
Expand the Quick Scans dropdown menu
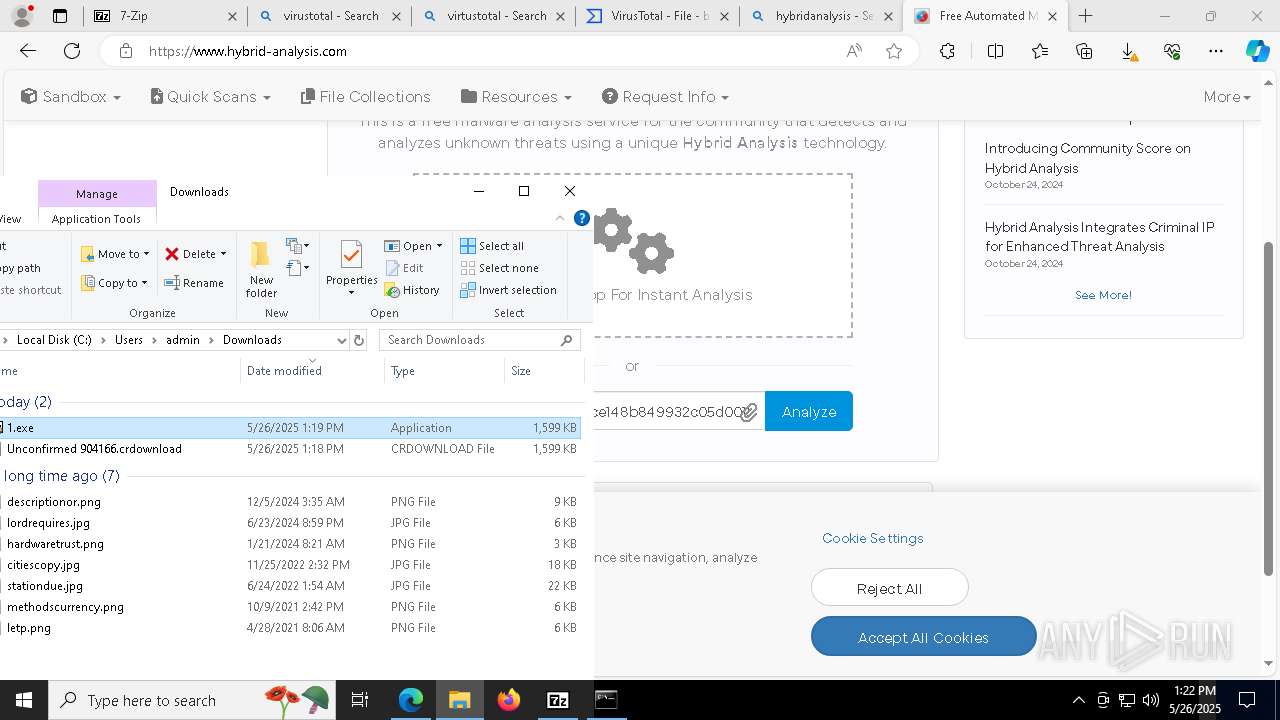point(210,96)
